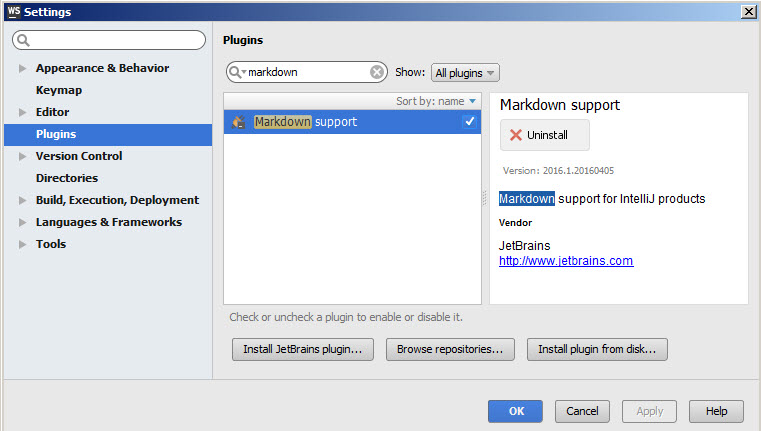Click the Install JetBrains plugin button
Screen dimensions: 761x431
click(303, 349)
